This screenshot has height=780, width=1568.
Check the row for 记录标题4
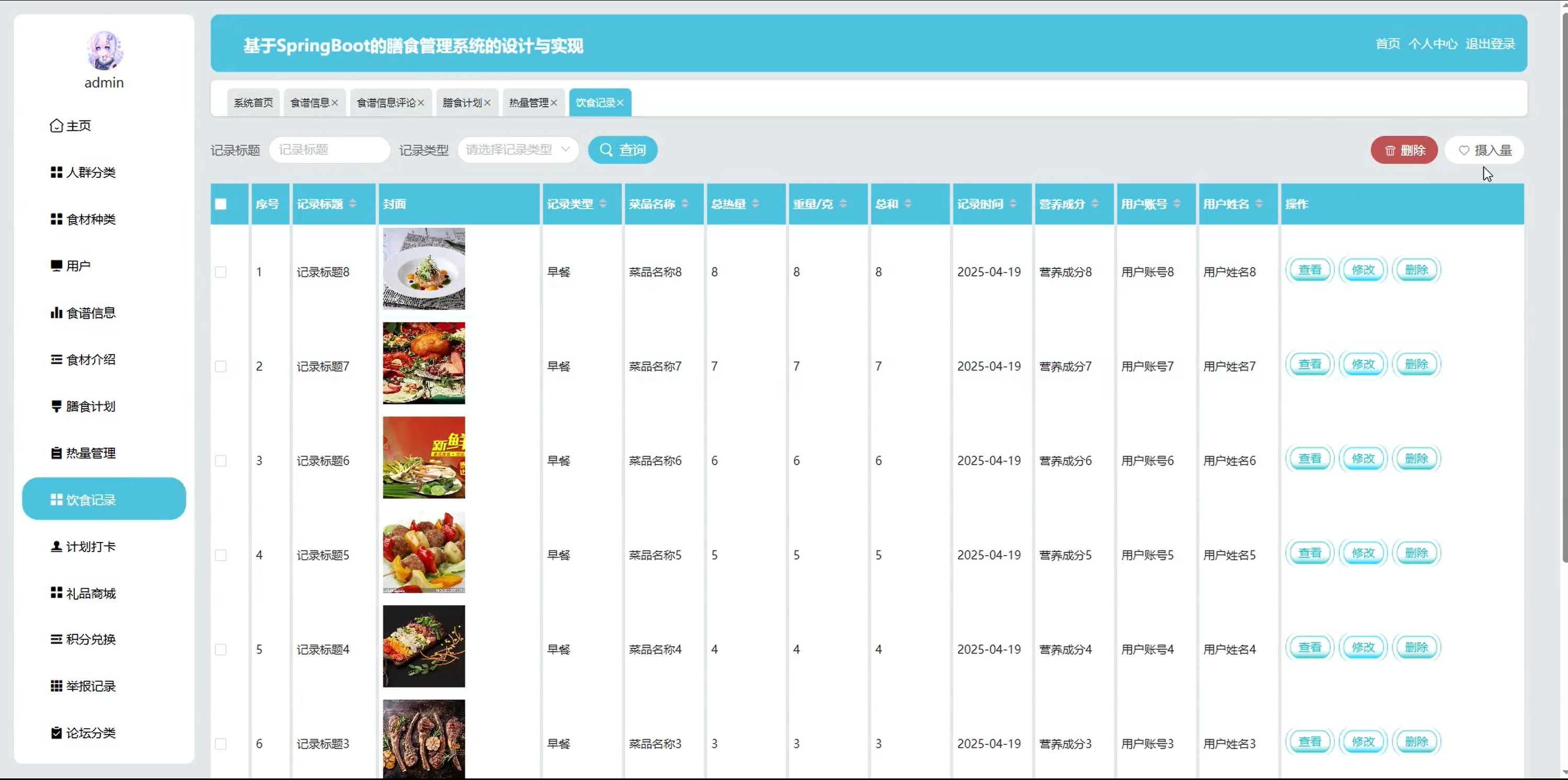tap(221, 650)
